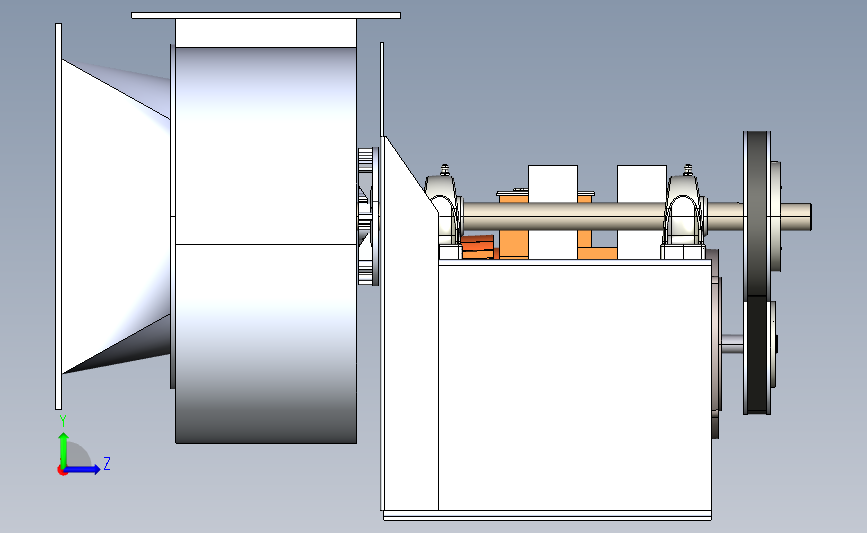The image size is (867, 533).
Task: Select the grease nipple on left bearing
Action: tap(445, 169)
